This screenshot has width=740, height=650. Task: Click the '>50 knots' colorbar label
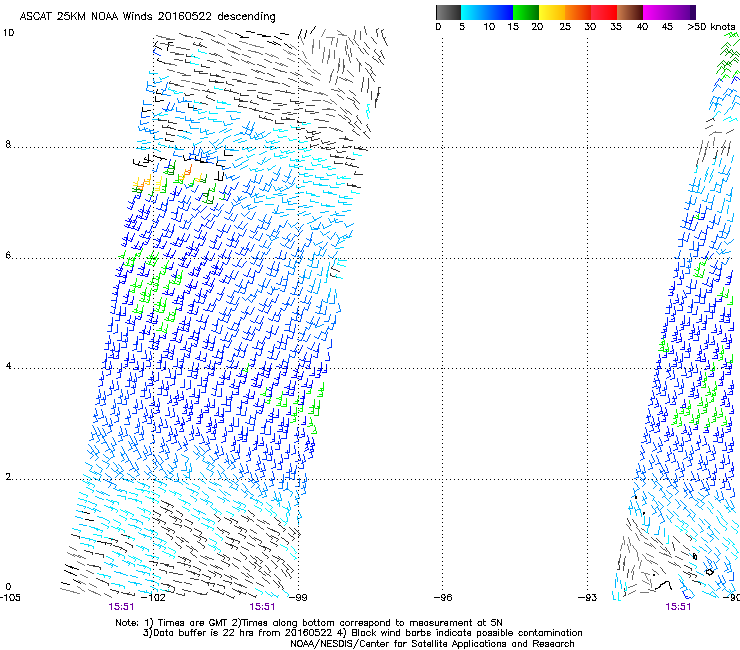pos(711,27)
